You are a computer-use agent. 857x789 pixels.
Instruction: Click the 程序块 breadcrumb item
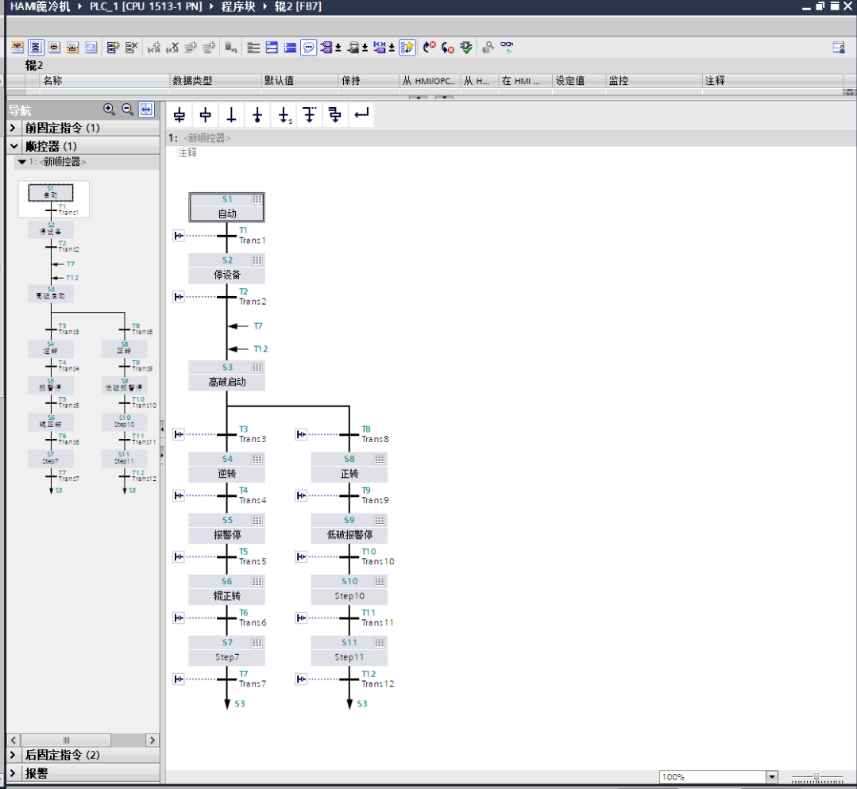(238, 7)
